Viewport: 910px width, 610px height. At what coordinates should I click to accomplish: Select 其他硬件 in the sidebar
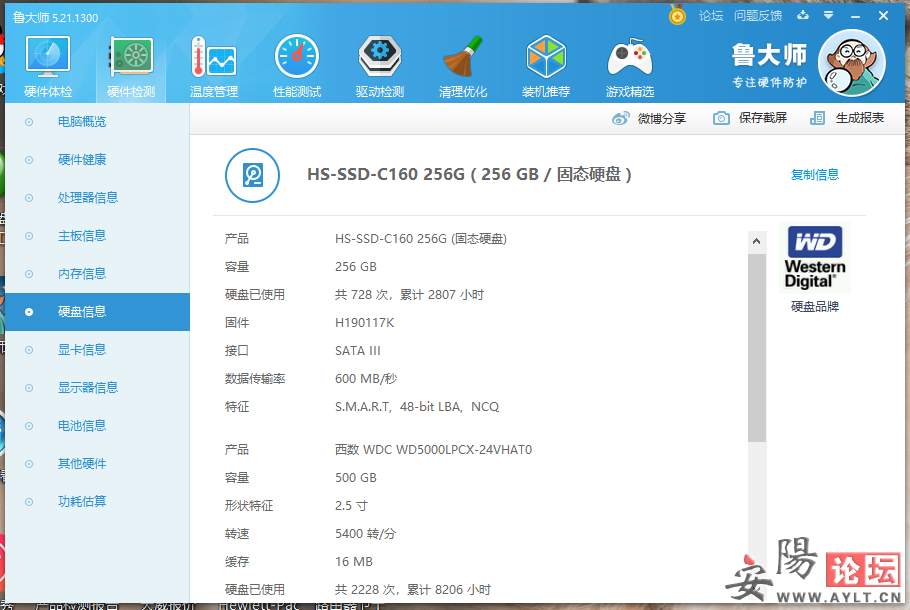point(82,464)
